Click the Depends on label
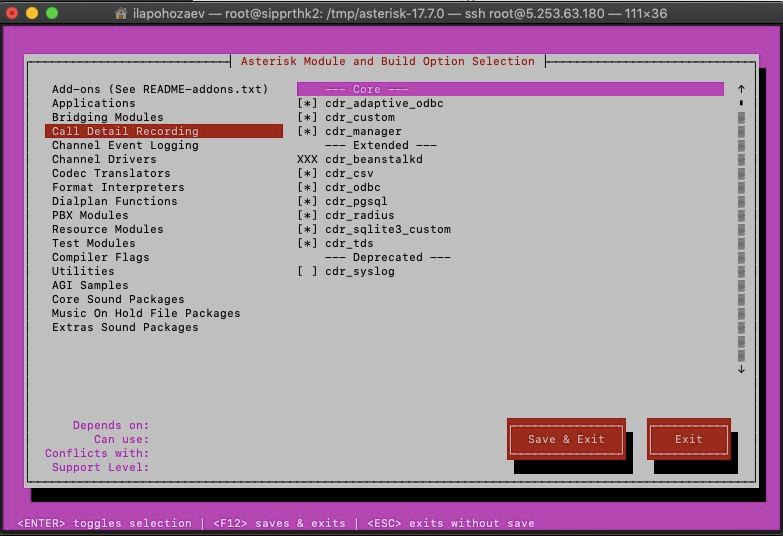The image size is (783, 536). tap(111, 425)
